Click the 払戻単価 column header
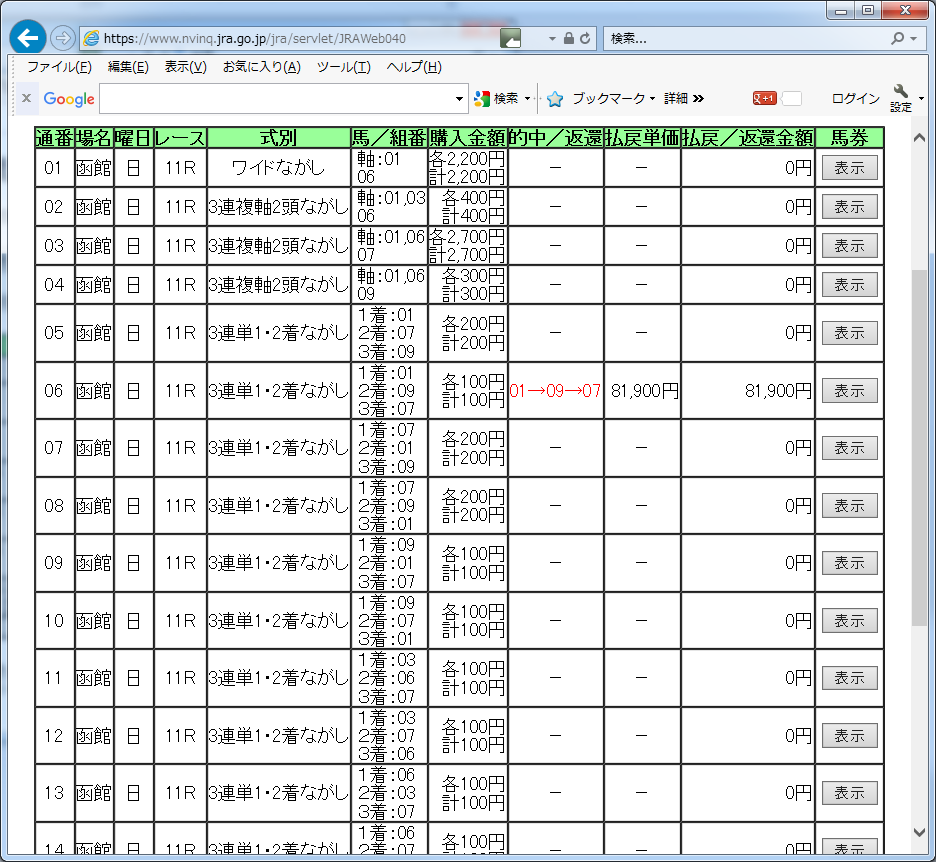 coord(642,138)
